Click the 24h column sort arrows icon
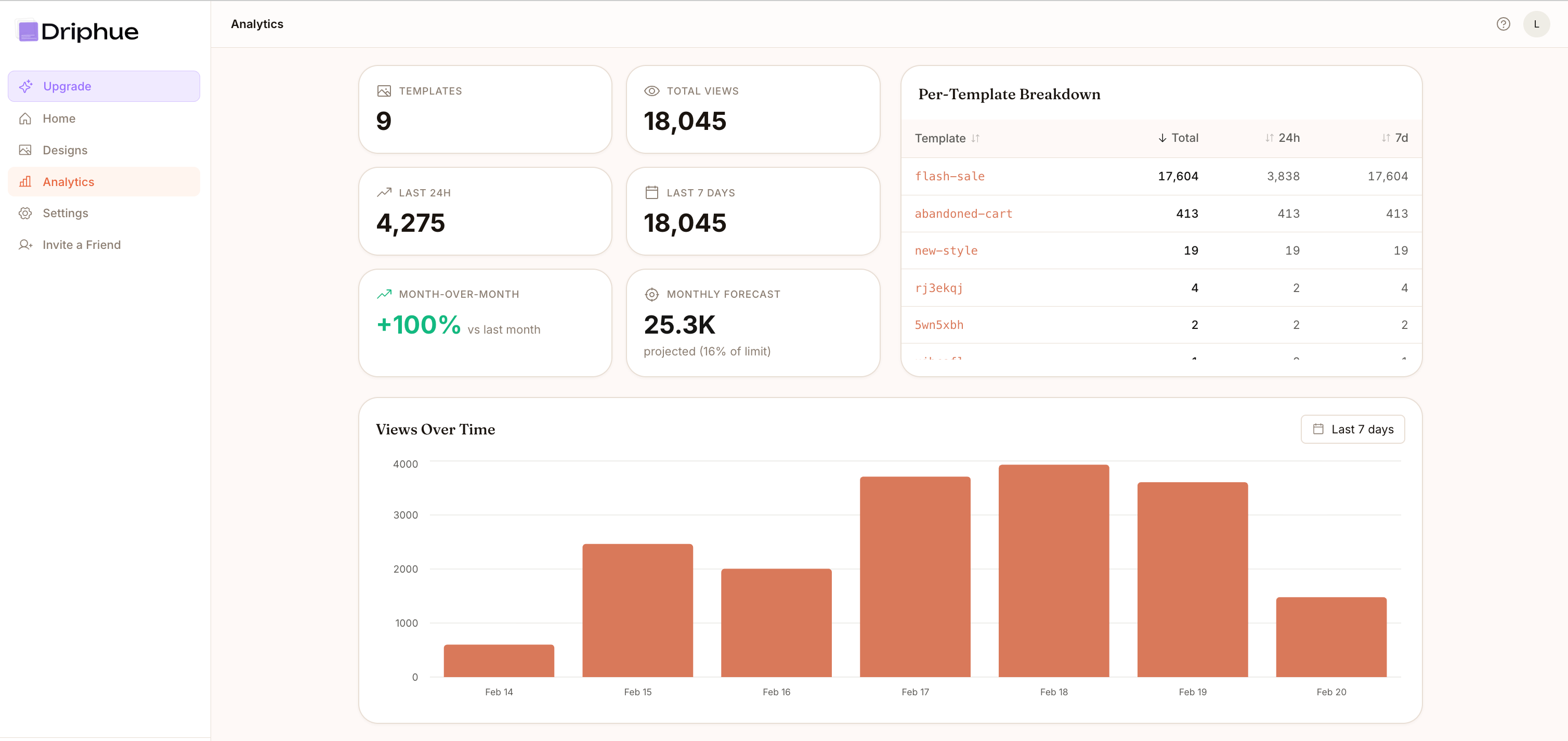The width and height of the screenshot is (1568, 741). [1269, 138]
